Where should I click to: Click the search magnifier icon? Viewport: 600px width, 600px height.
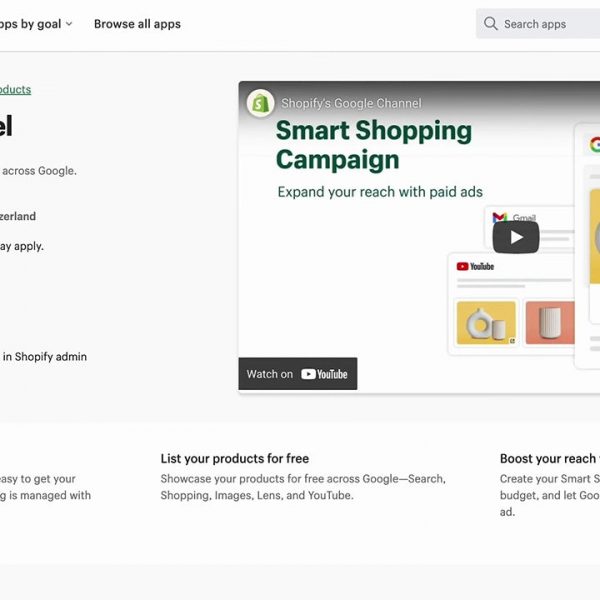(490, 24)
